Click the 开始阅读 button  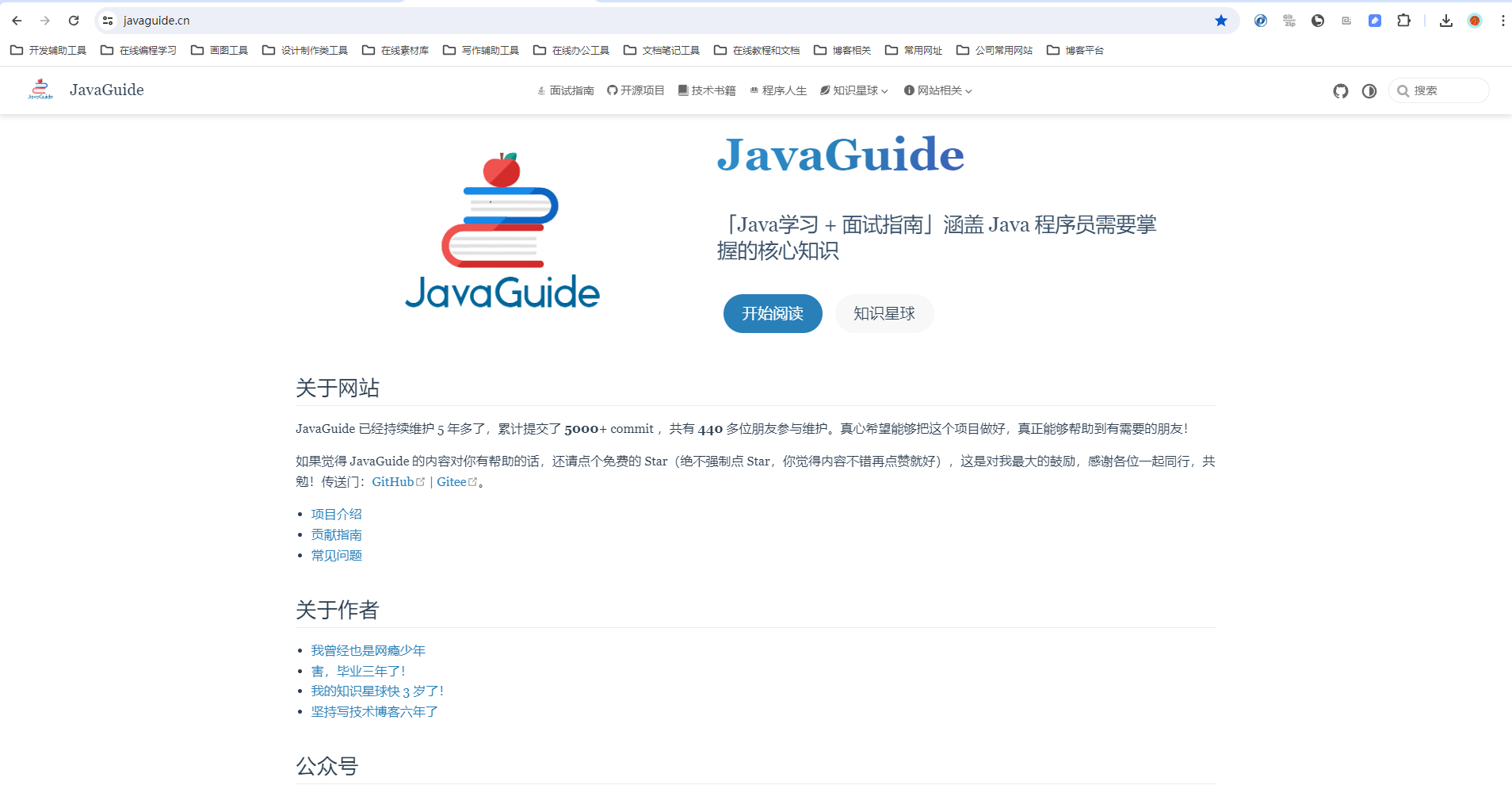click(773, 314)
